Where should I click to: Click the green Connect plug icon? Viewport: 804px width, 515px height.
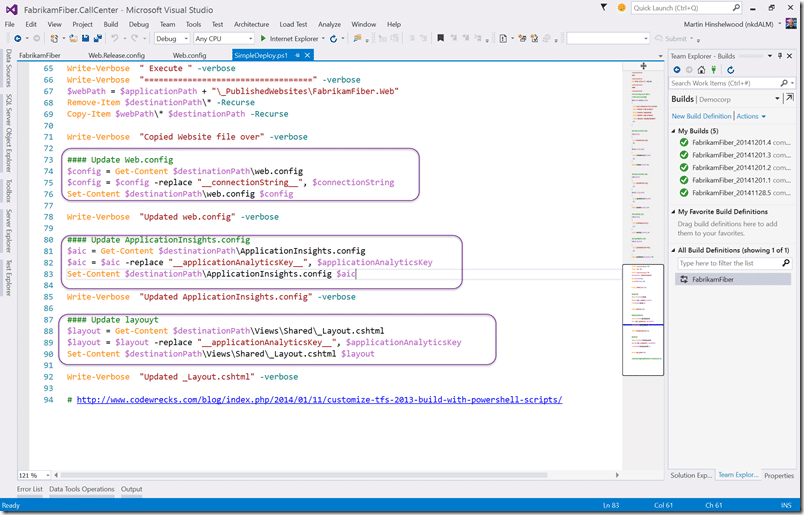point(713,70)
